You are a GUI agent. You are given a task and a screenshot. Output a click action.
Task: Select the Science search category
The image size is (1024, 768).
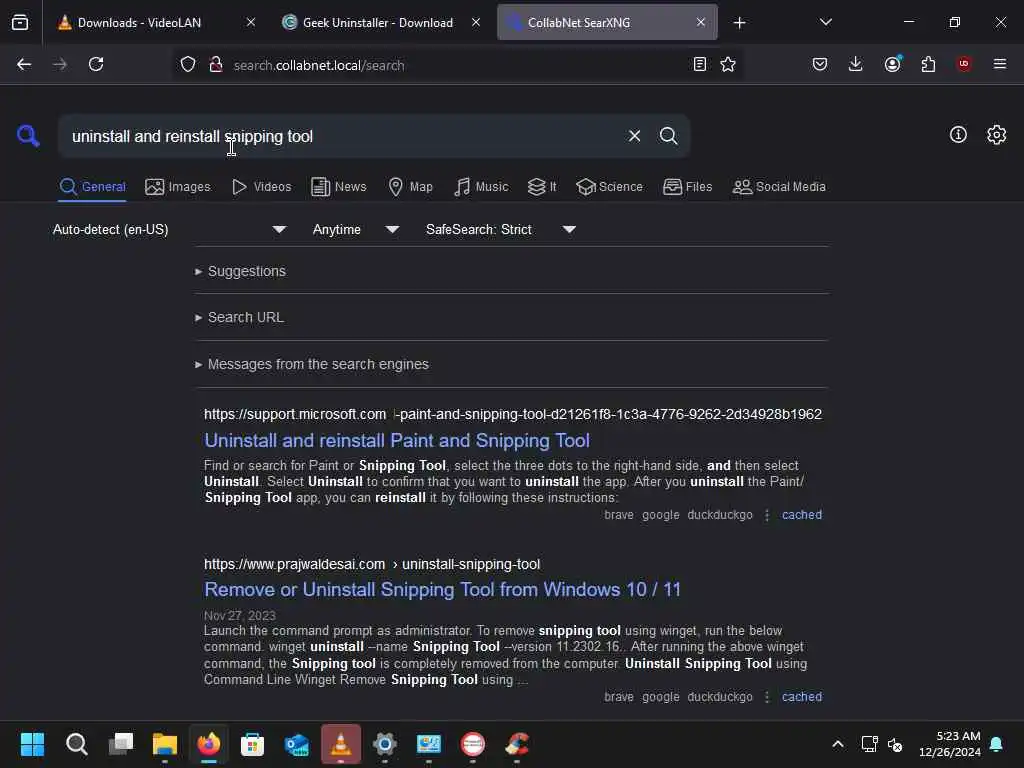[x=609, y=187]
